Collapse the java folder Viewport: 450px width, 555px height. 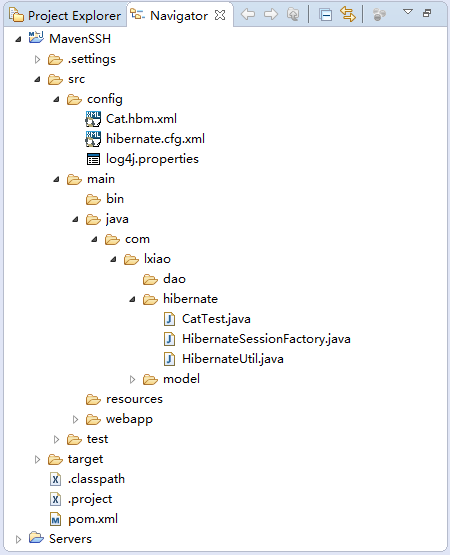coord(75,219)
